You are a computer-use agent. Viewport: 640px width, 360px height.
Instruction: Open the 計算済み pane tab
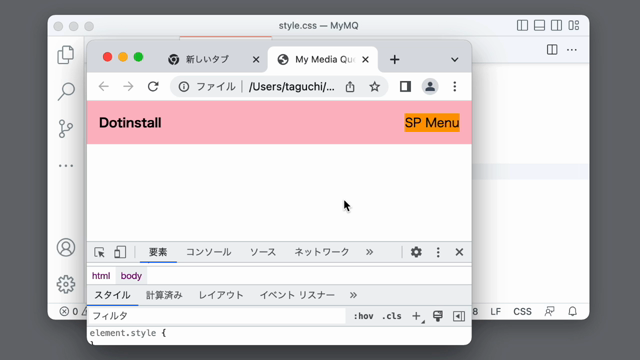(x=164, y=295)
